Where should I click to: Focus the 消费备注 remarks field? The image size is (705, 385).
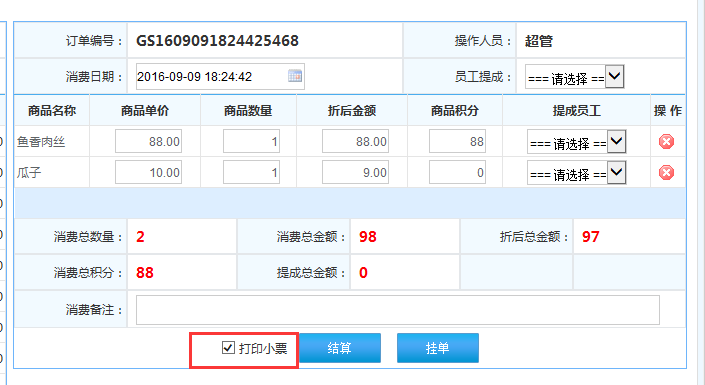coord(397,310)
